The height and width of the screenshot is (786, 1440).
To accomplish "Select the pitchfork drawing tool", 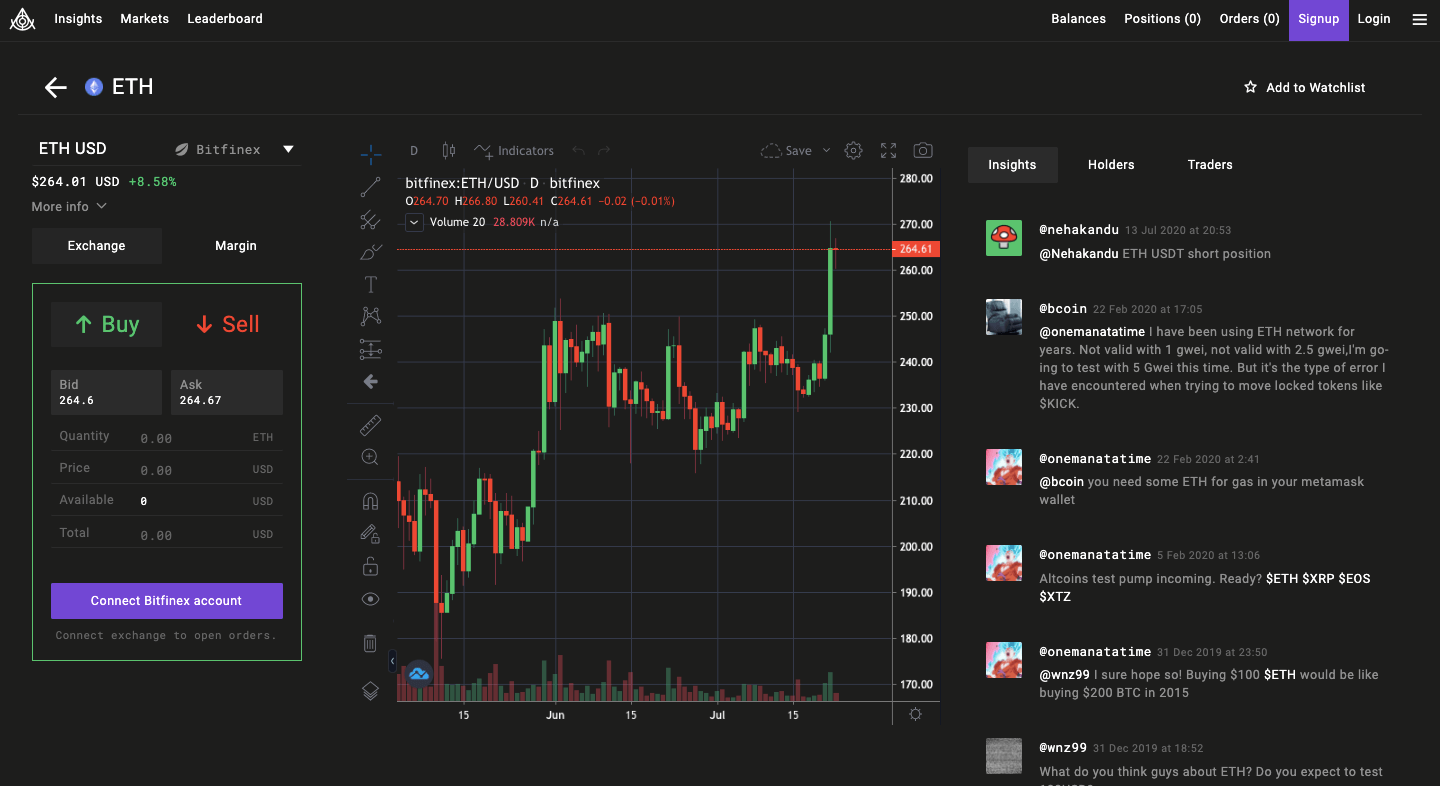I will point(370,219).
